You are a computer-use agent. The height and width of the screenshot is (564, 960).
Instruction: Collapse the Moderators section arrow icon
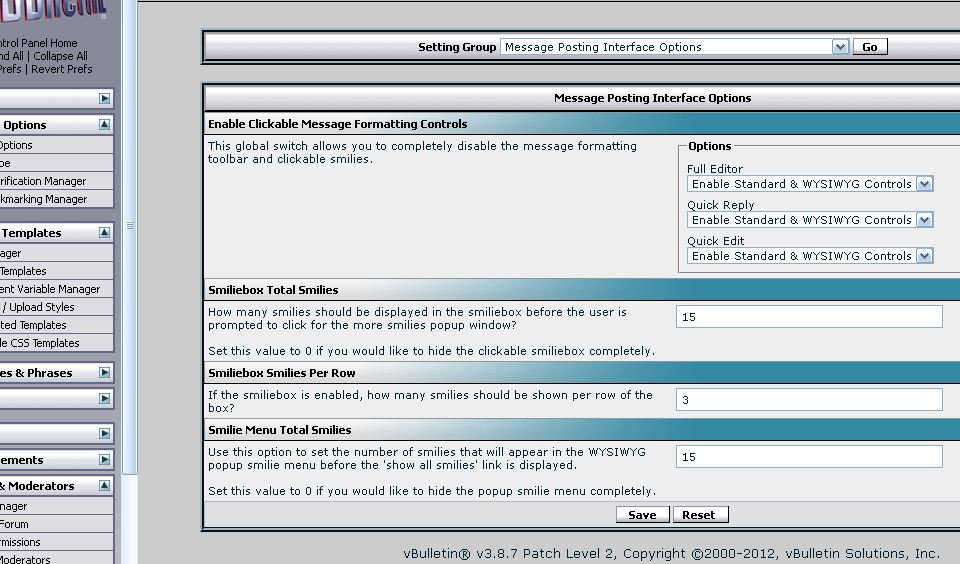(x=104, y=486)
